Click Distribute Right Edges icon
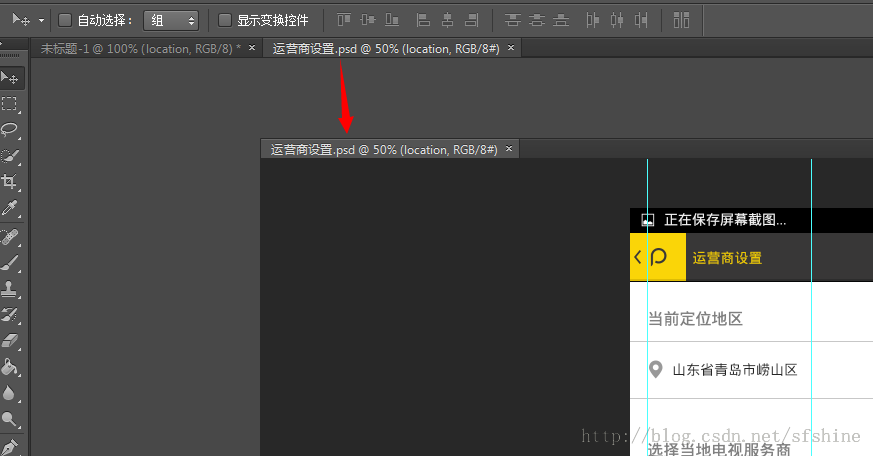This screenshot has width=873, height=456. click(x=641, y=20)
